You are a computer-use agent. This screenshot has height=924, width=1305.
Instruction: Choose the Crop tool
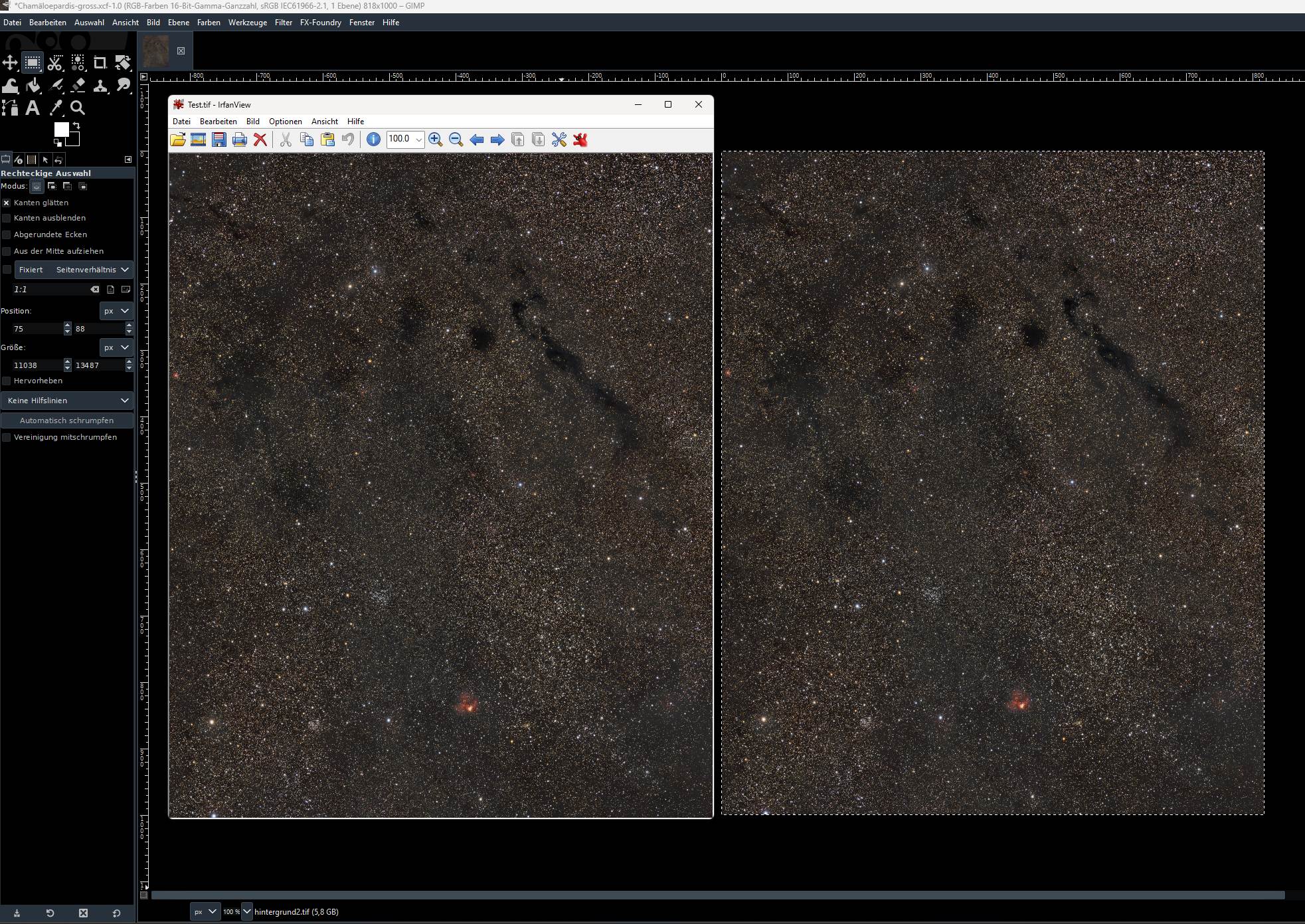click(100, 63)
